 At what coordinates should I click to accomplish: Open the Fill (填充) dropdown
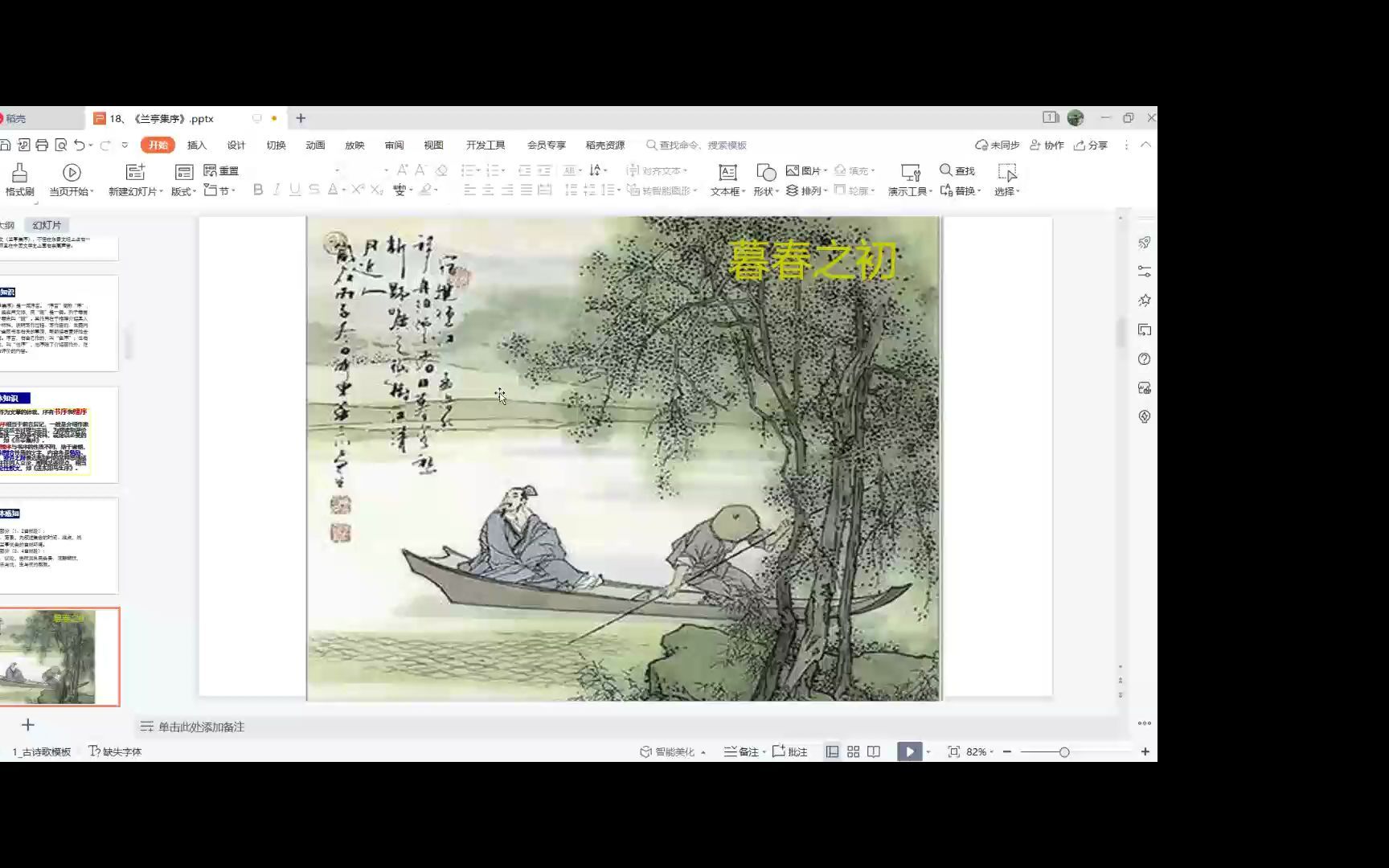pyautogui.click(x=854, y=170)
